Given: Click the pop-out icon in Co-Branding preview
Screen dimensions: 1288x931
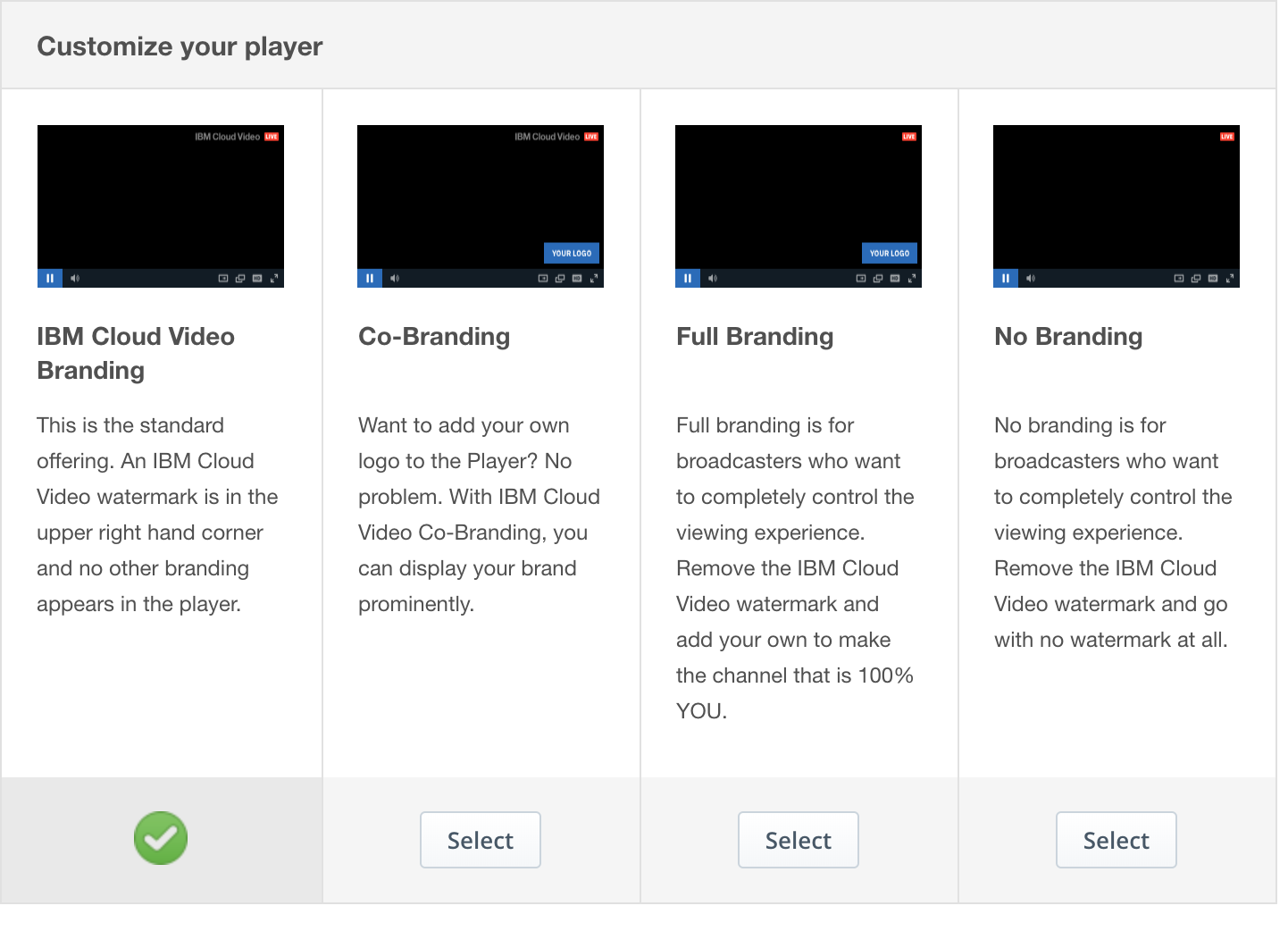Looking at the screenshot, I should 560,279.
